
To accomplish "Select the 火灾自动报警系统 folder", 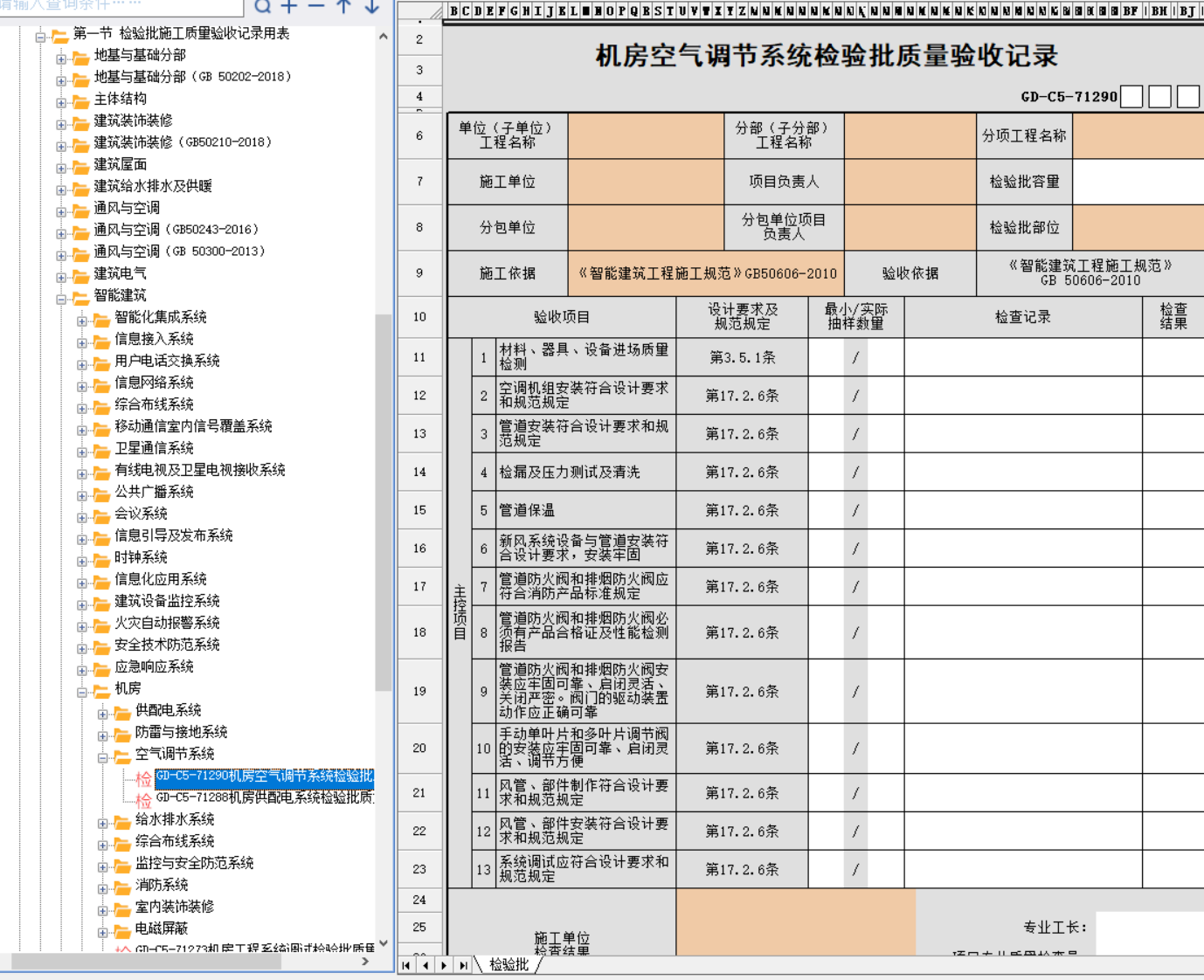I will (x=167, y=623).
